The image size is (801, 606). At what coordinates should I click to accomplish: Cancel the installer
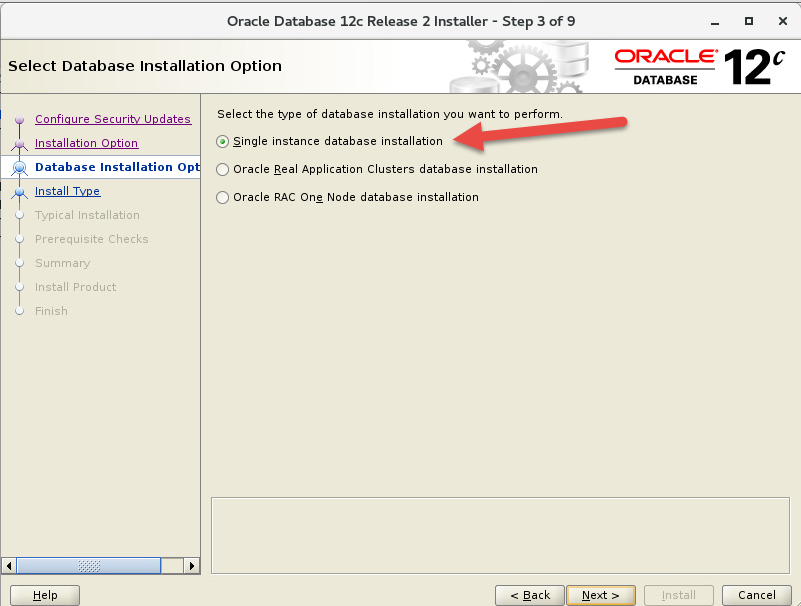(757, 595)
